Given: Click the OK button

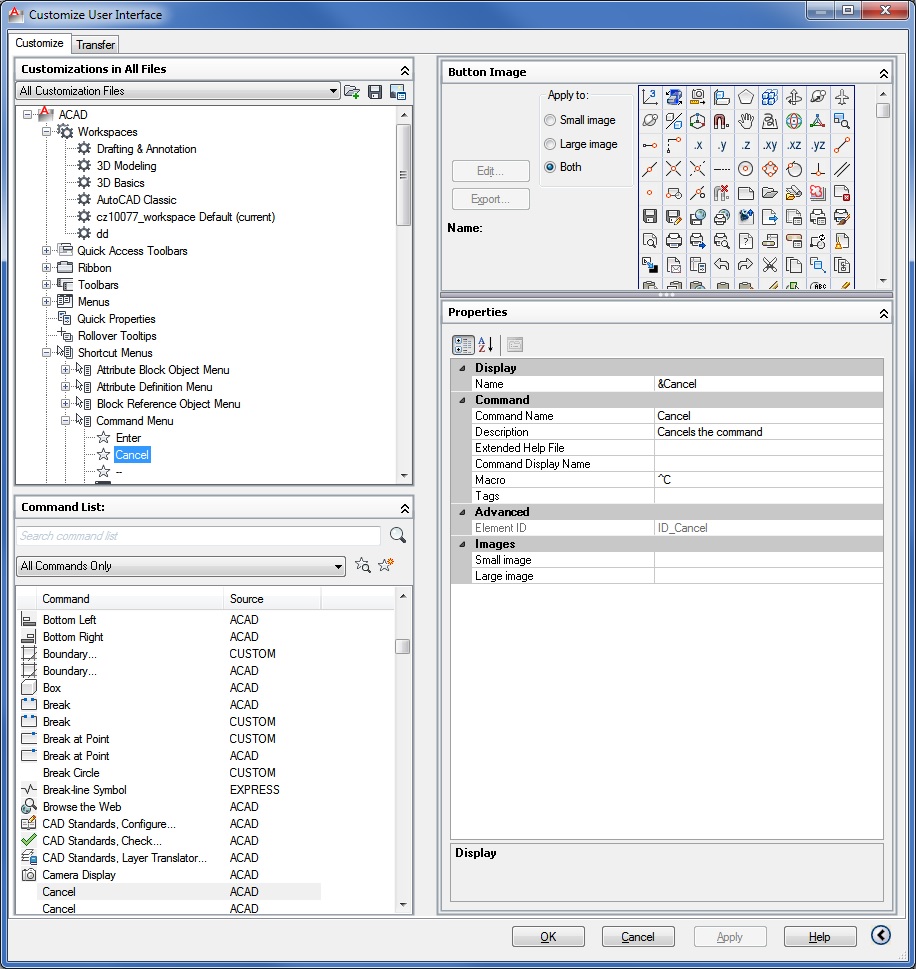Looking at the screenshot, I should coord(548,937).
